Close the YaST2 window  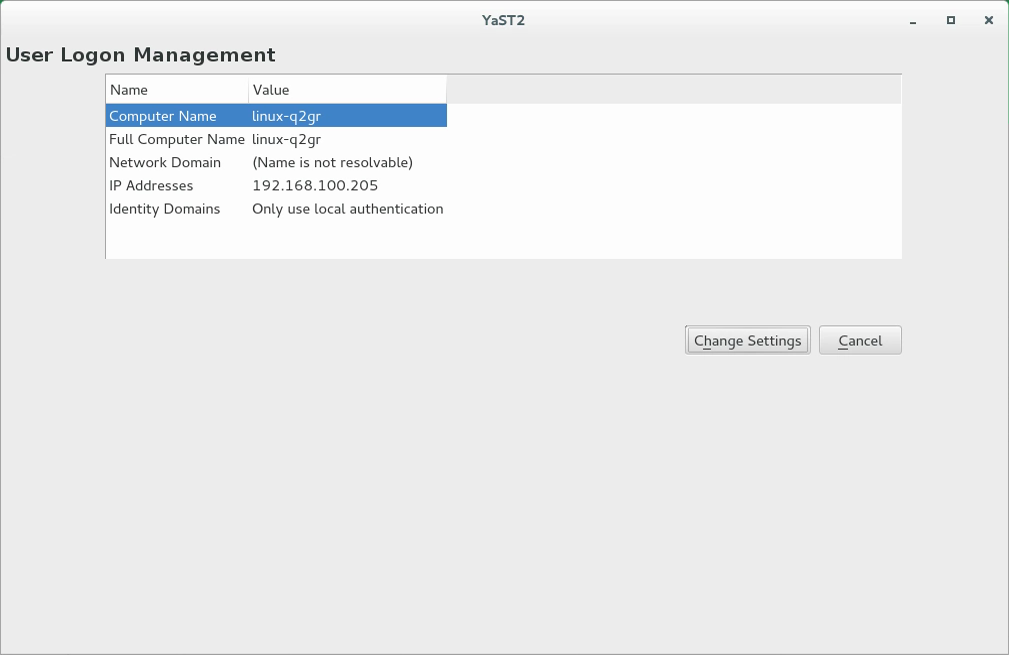(989, 20)
